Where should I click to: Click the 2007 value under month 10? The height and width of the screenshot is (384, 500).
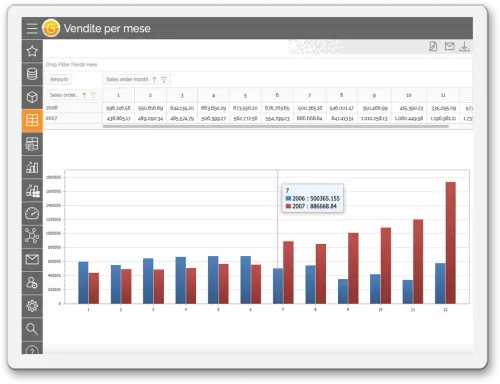click(409, 118)
